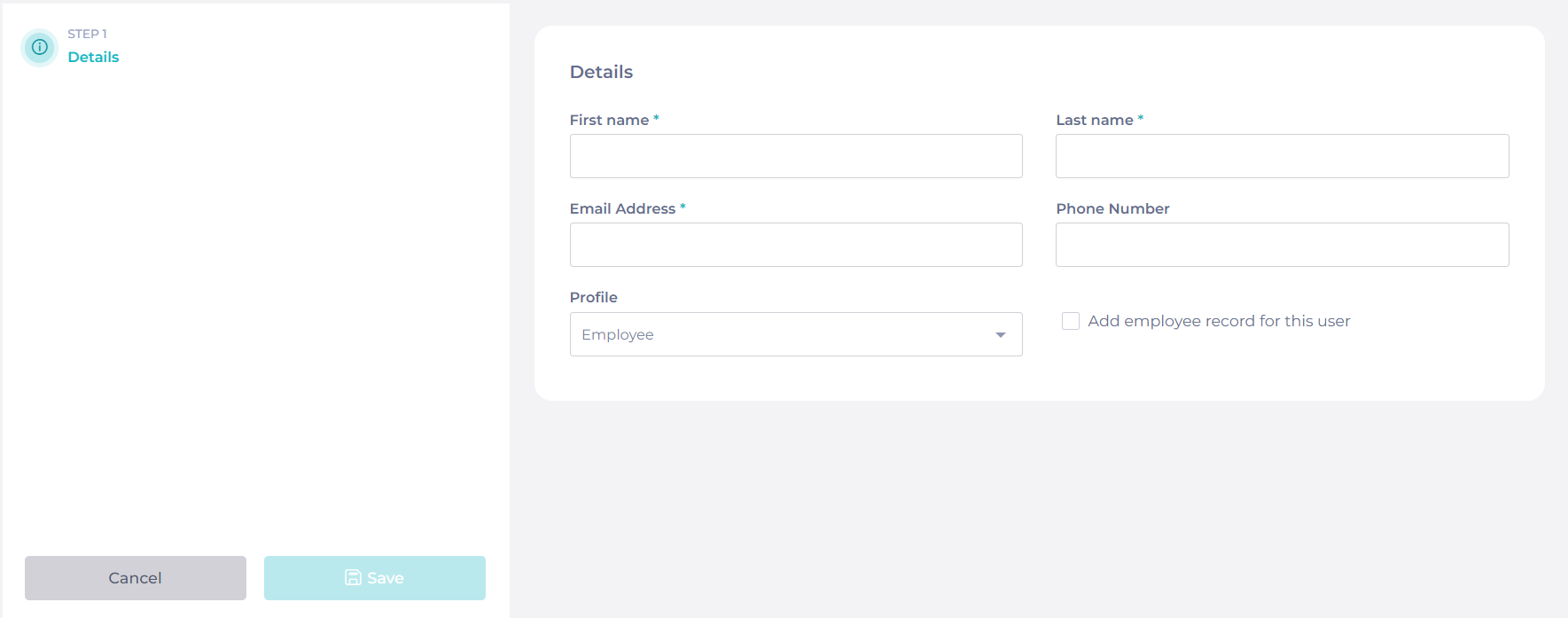Viewport: 1568px width, 618px height.
Task: Click the STEP 1 label
Action: 87,34
